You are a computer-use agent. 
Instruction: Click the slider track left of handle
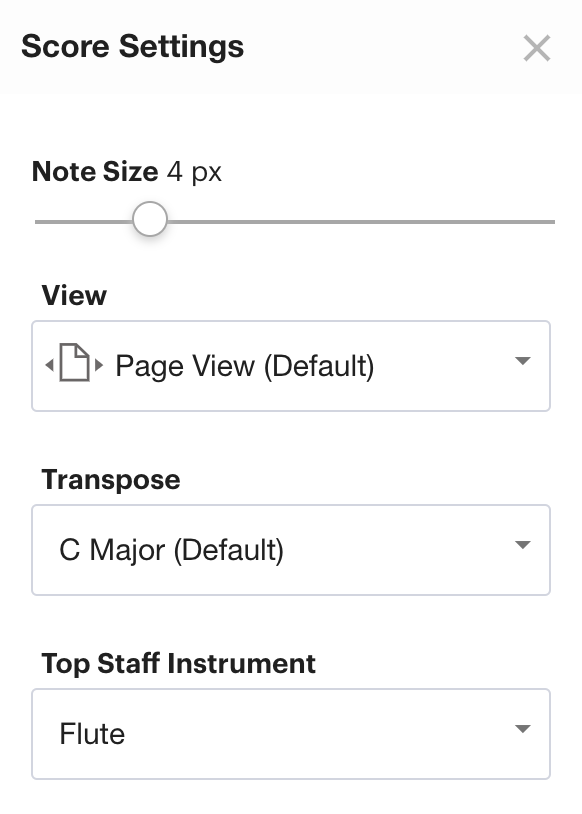[84, 222]
